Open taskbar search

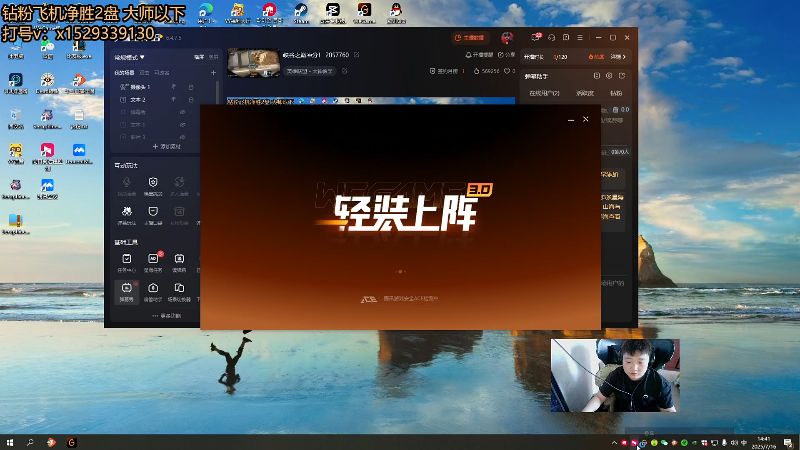(30, 442)
